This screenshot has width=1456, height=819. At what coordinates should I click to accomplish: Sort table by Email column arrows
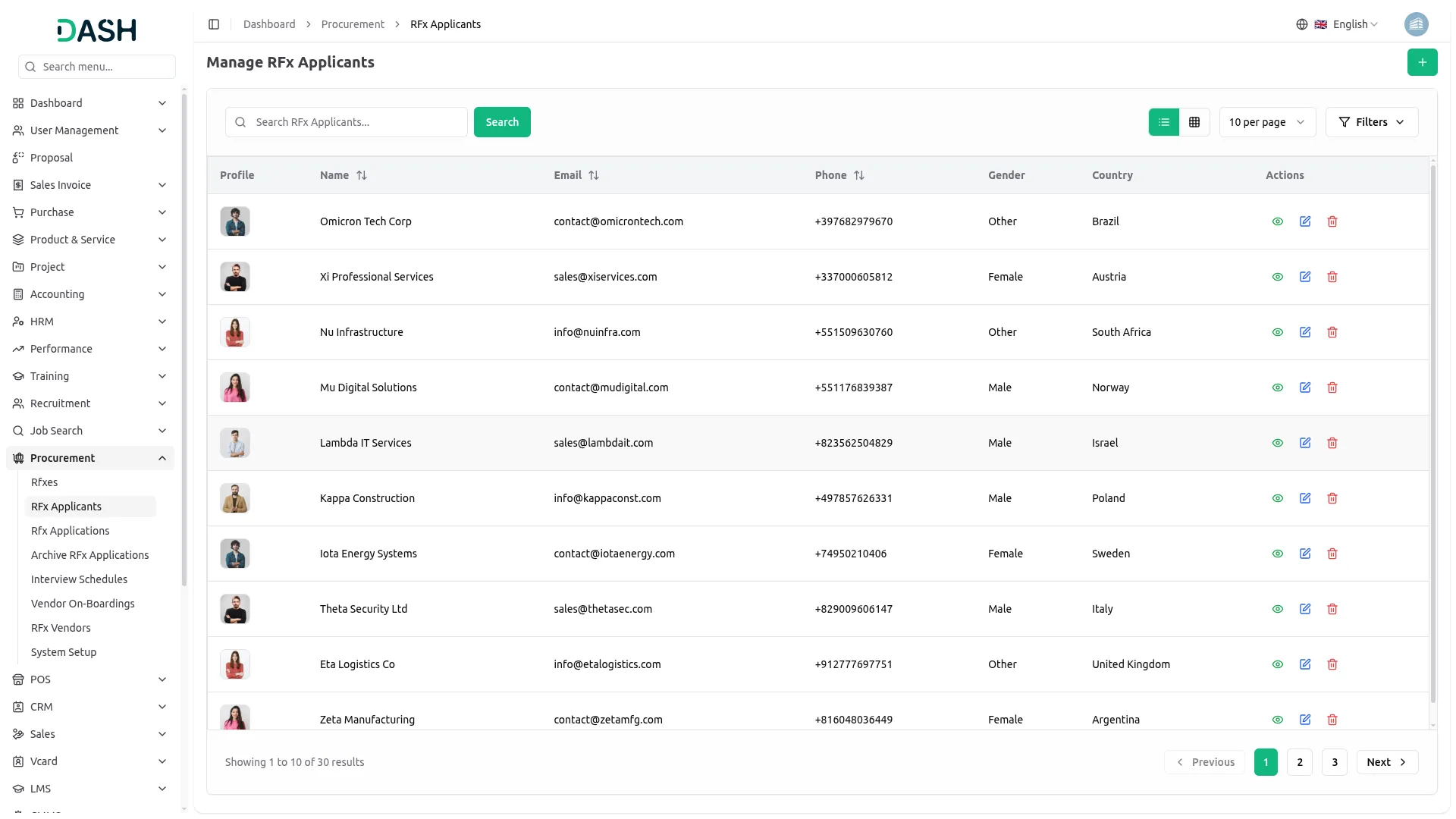[594, 175]
